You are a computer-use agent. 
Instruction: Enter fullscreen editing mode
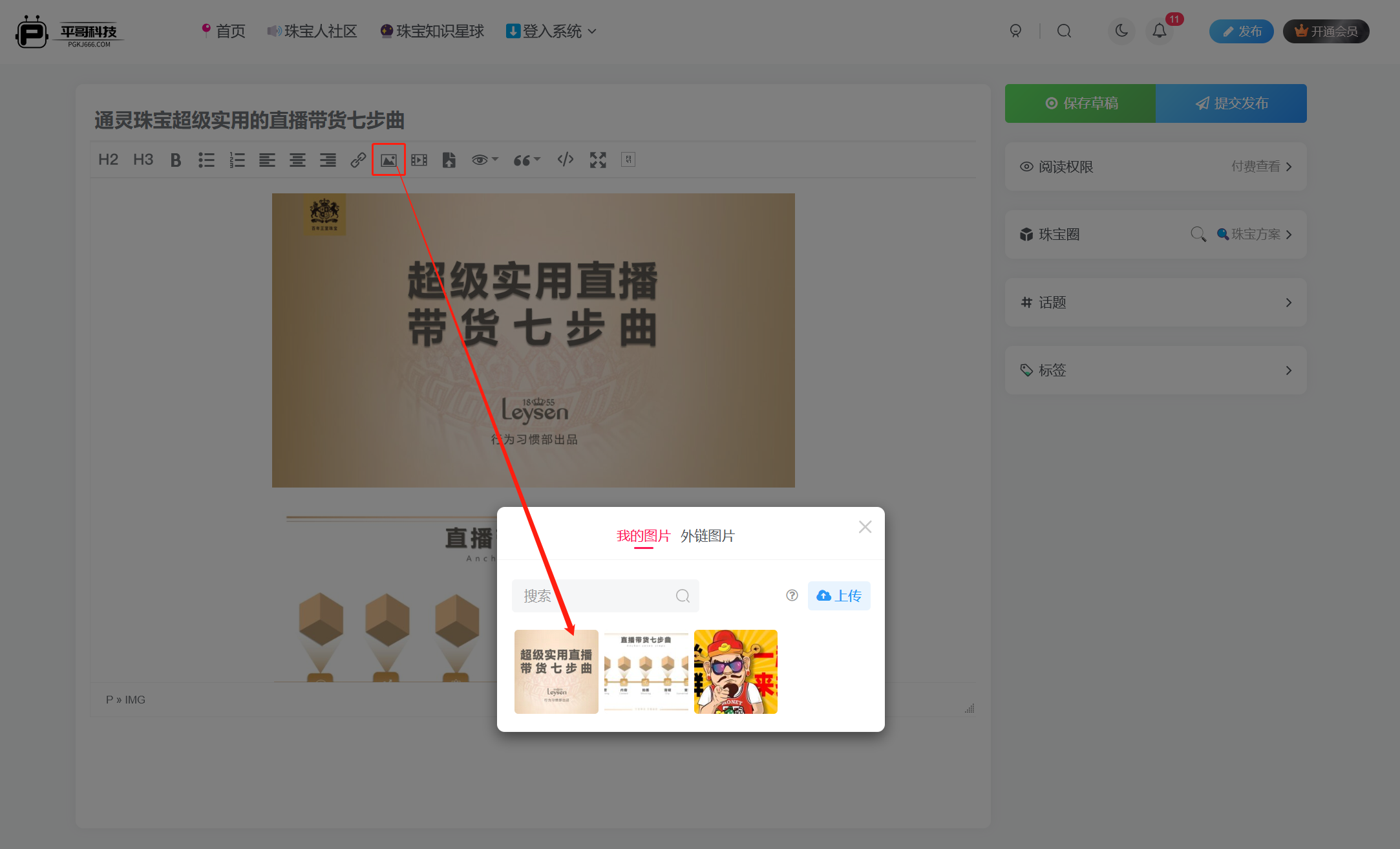click(x=597, y=159)
